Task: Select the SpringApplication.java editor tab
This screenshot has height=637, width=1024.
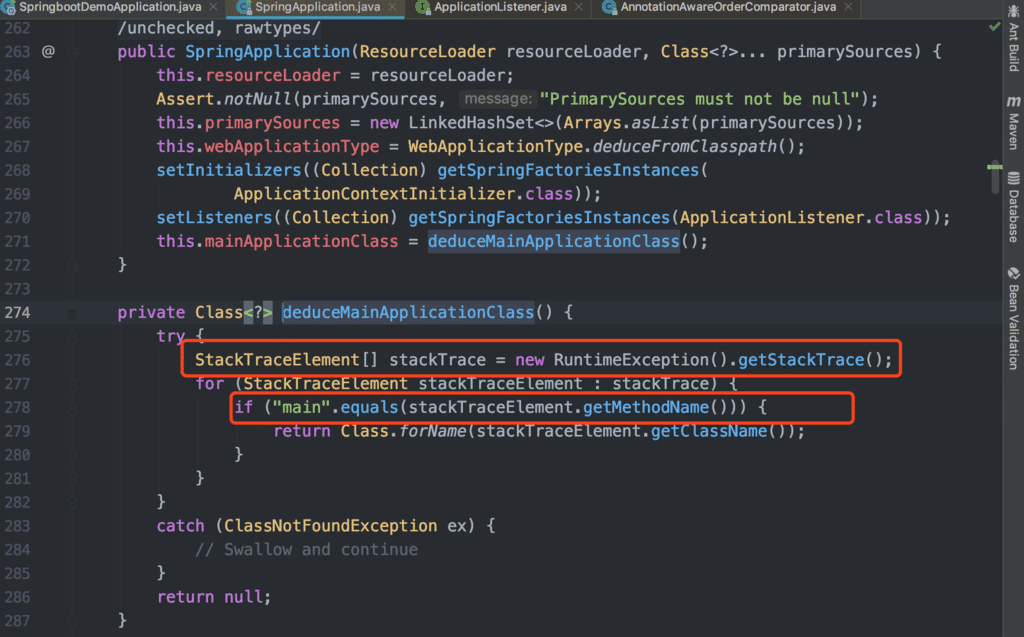Action: click(317, 7)
